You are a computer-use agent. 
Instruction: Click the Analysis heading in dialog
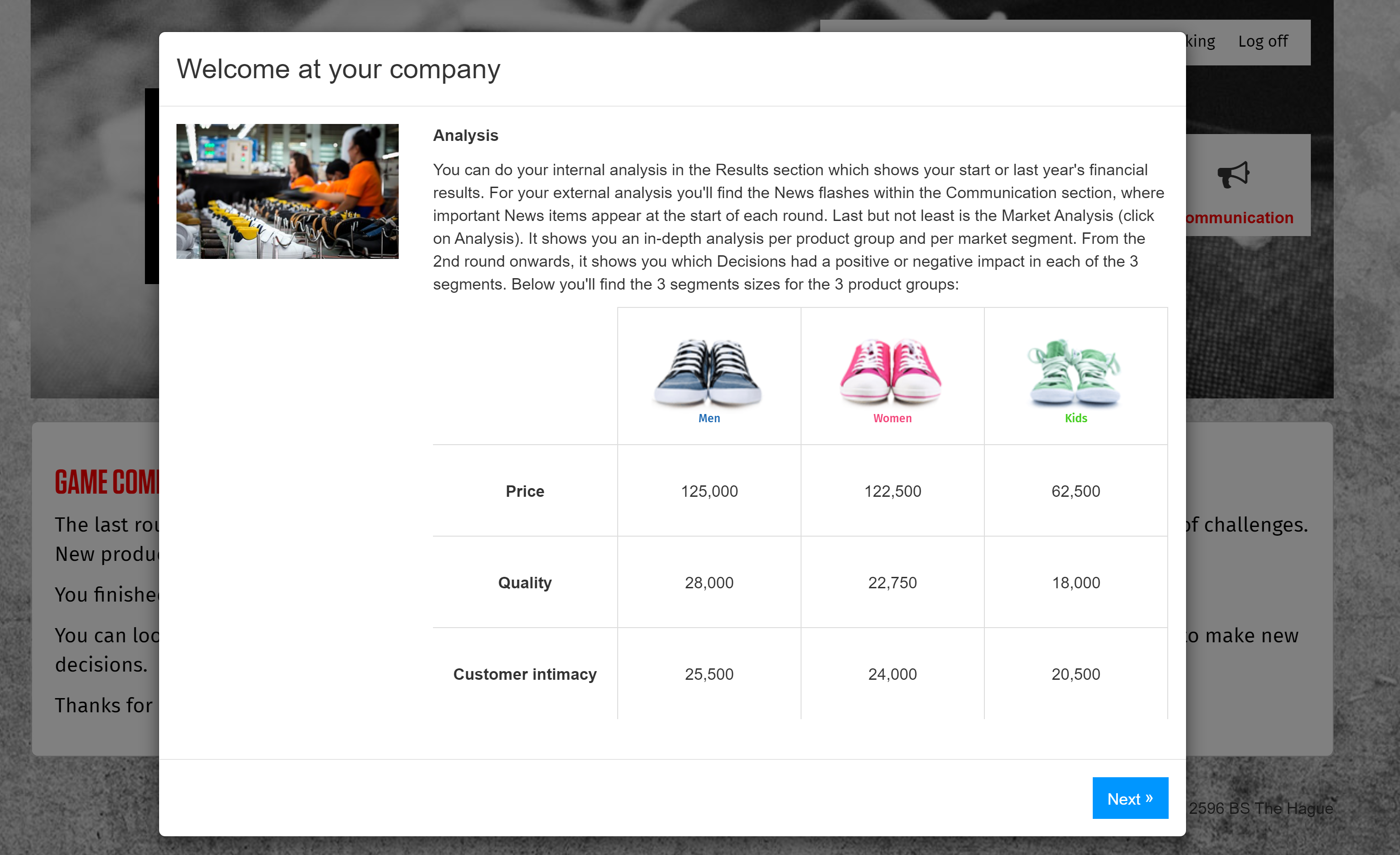(465, 135)
